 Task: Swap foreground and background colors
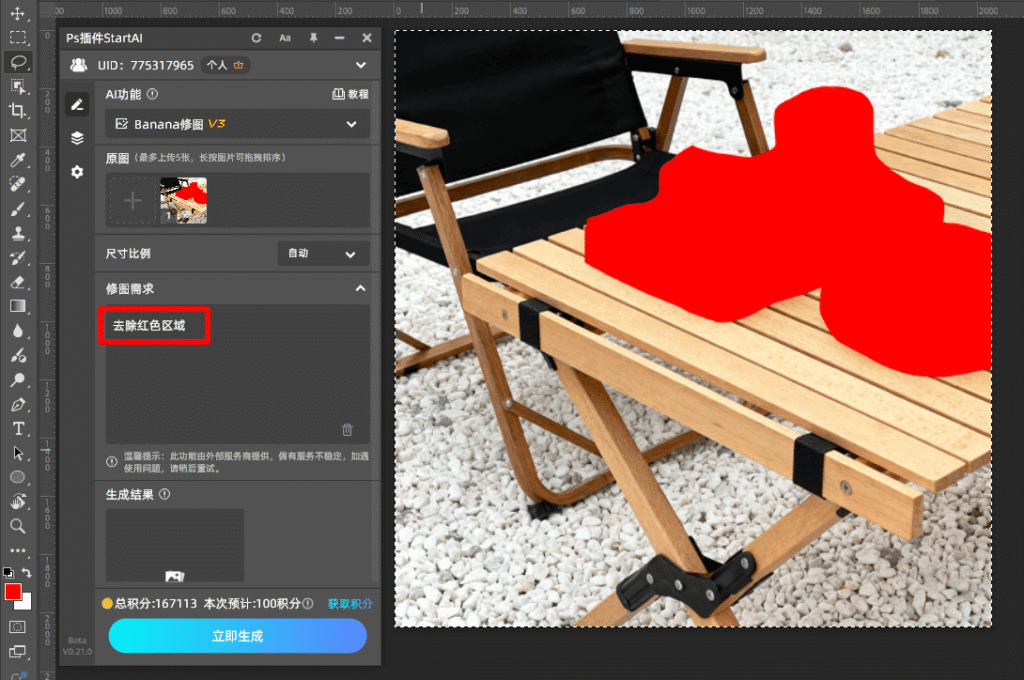(27, 573)
